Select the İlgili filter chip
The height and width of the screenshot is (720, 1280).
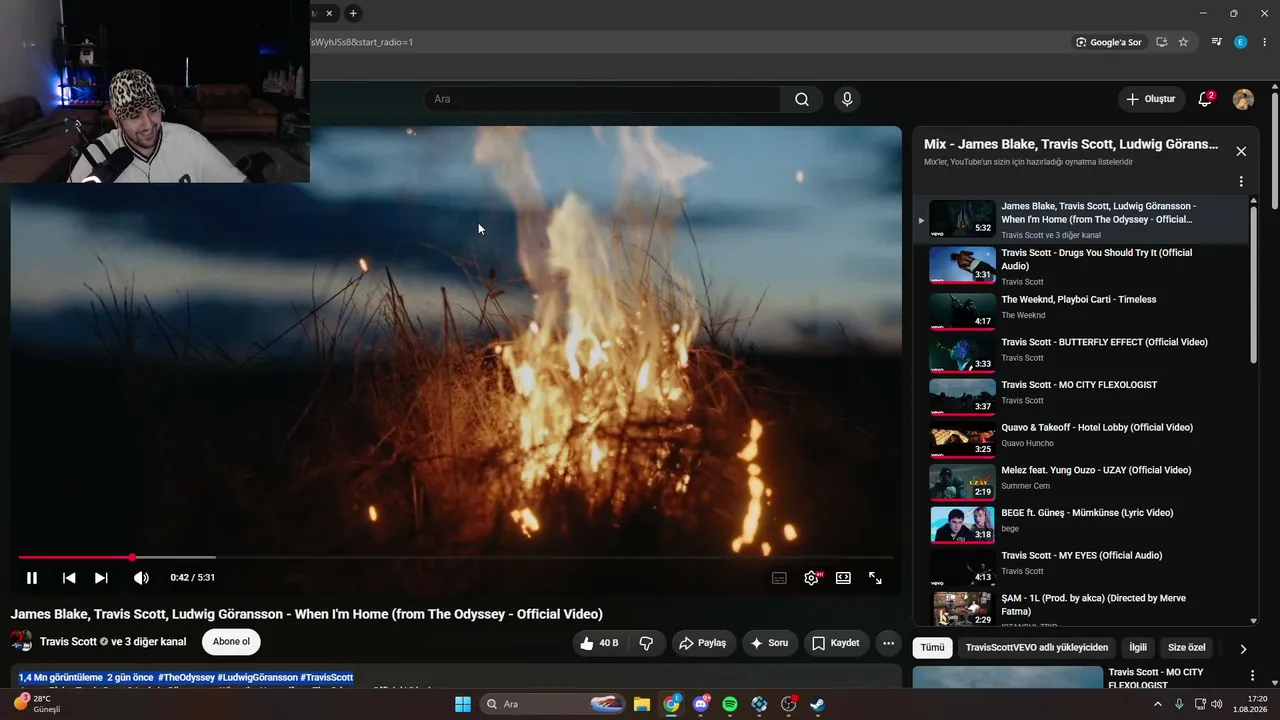[1138, 648]
